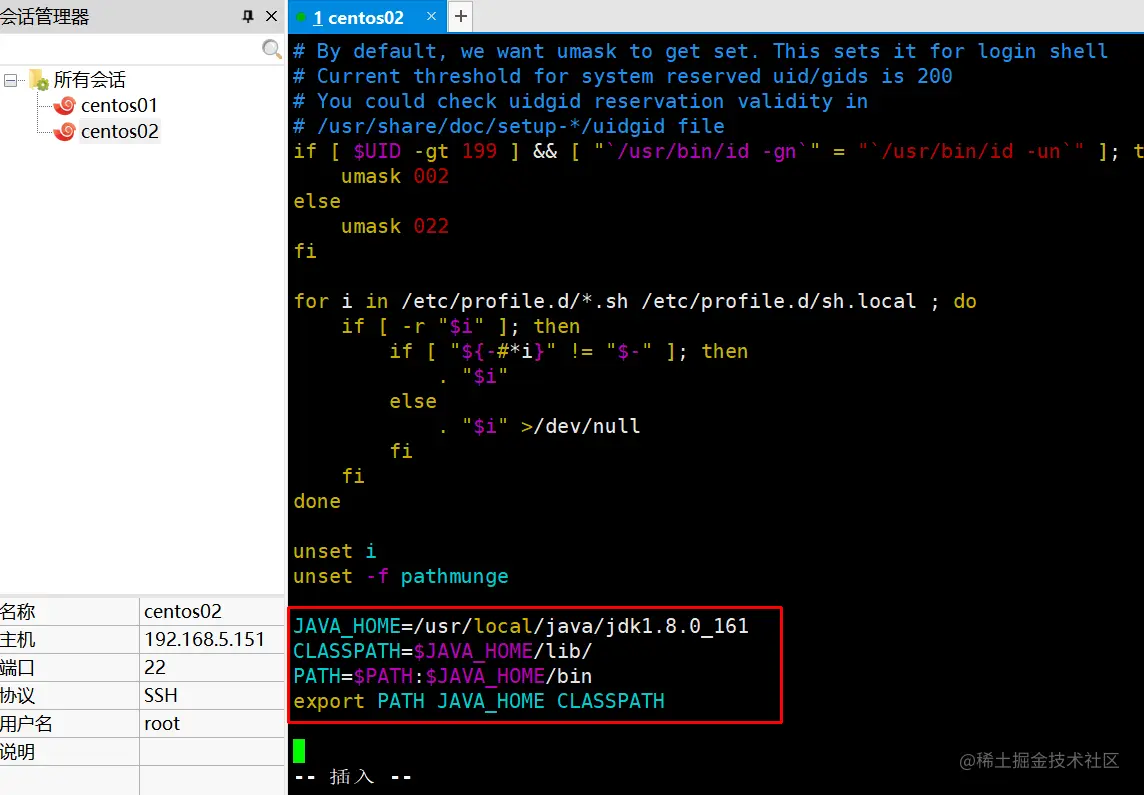The height and width of the screenshot is (795, 1144).
Task: Select the protocol value SSH
Action: 161,696
